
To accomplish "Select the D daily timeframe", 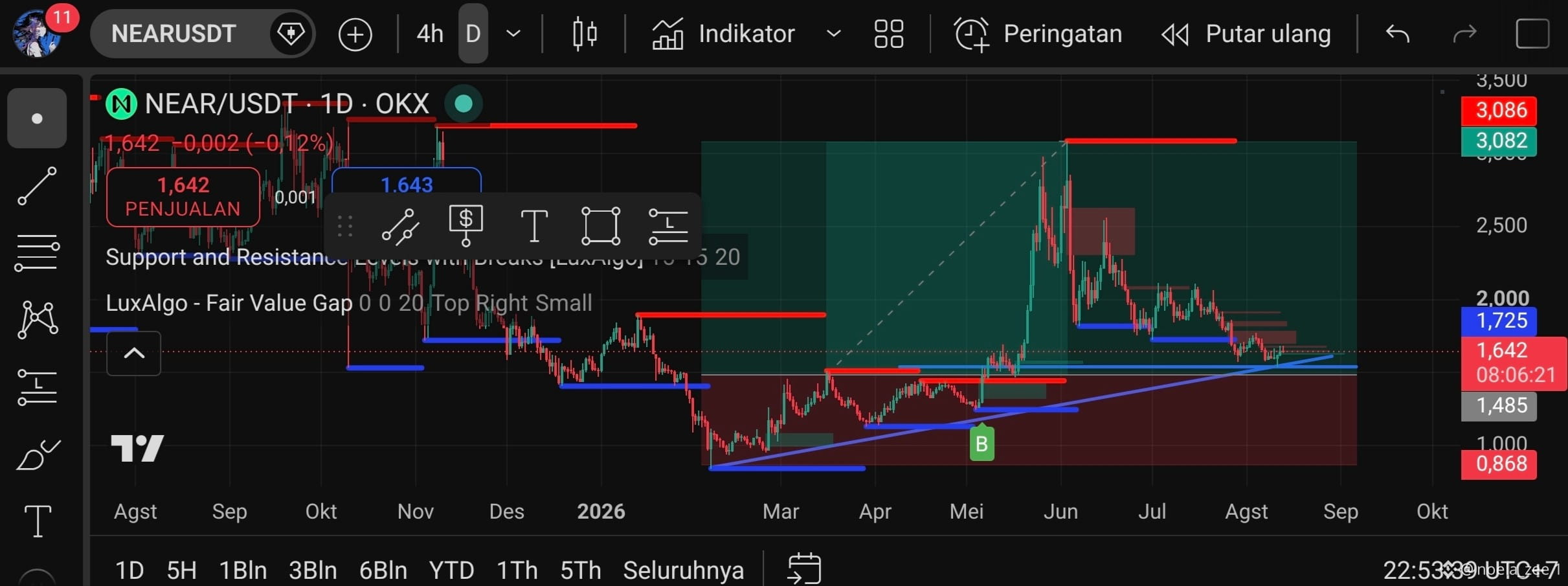I will tap(473, 34).
